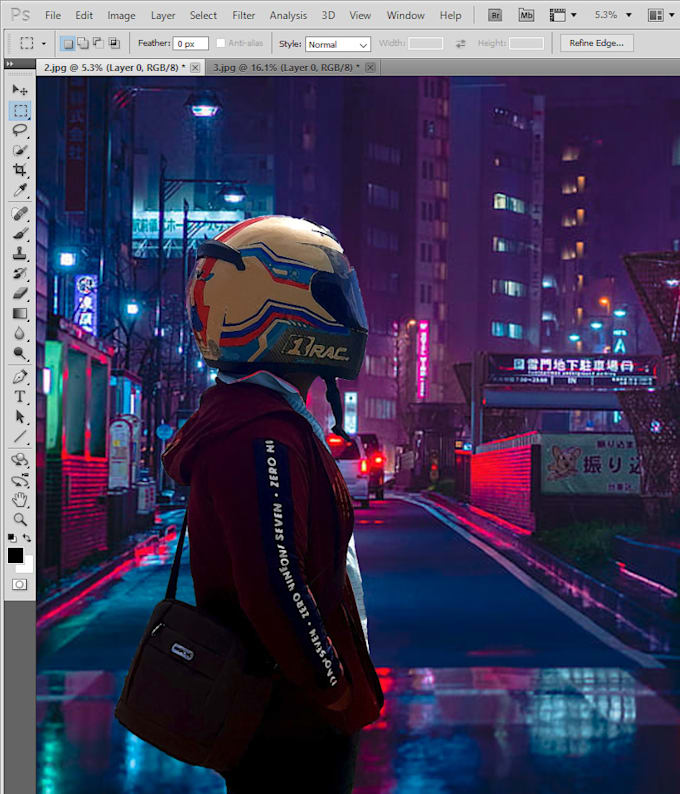The height and width of the screenshot is (794, 680).
Task: Open the Filter menu
Action: [x=243, y=15]
